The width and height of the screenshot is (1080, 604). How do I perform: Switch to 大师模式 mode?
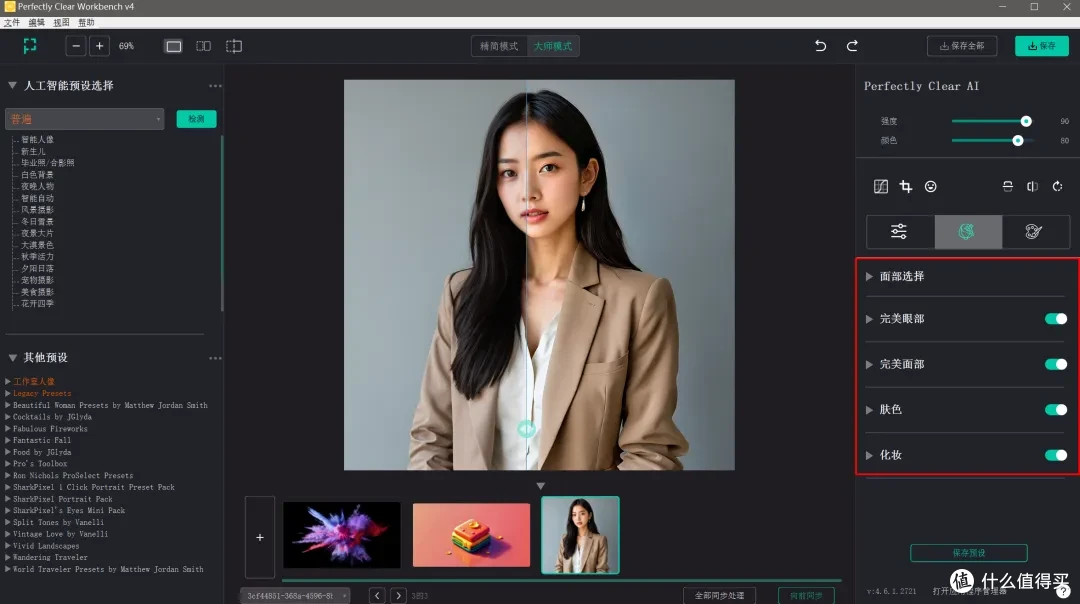click(x=553, y=46)
